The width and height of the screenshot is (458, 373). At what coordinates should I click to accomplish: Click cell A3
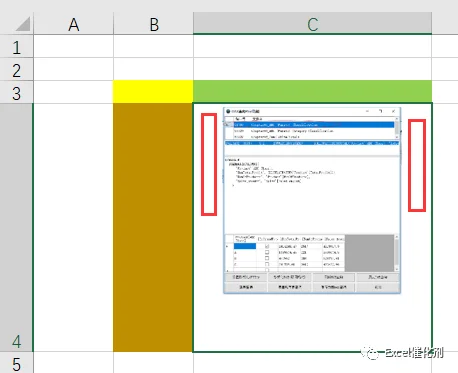click(x=74, y=92)
